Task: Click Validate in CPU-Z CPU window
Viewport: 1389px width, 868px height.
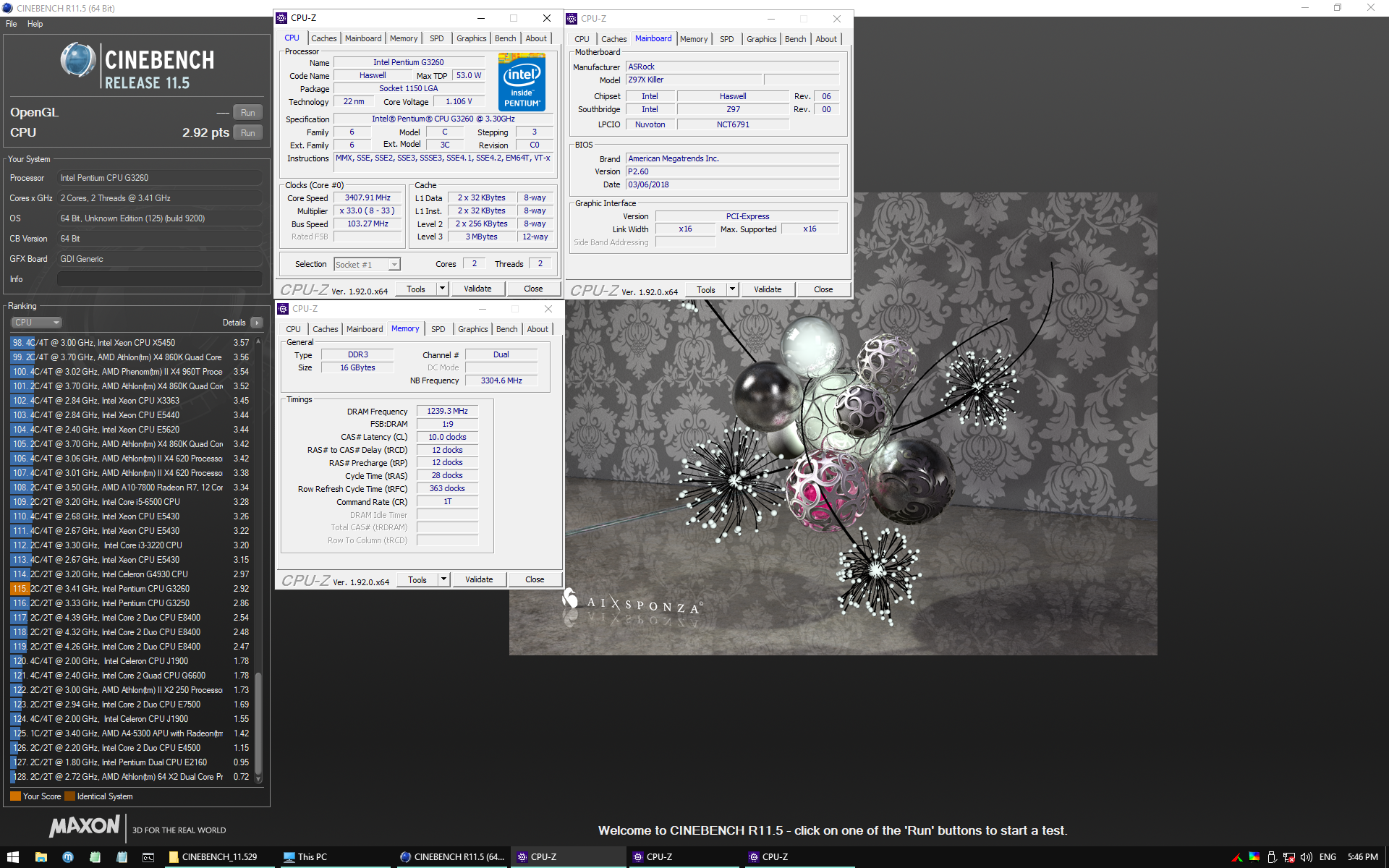Action: (477, 289)
